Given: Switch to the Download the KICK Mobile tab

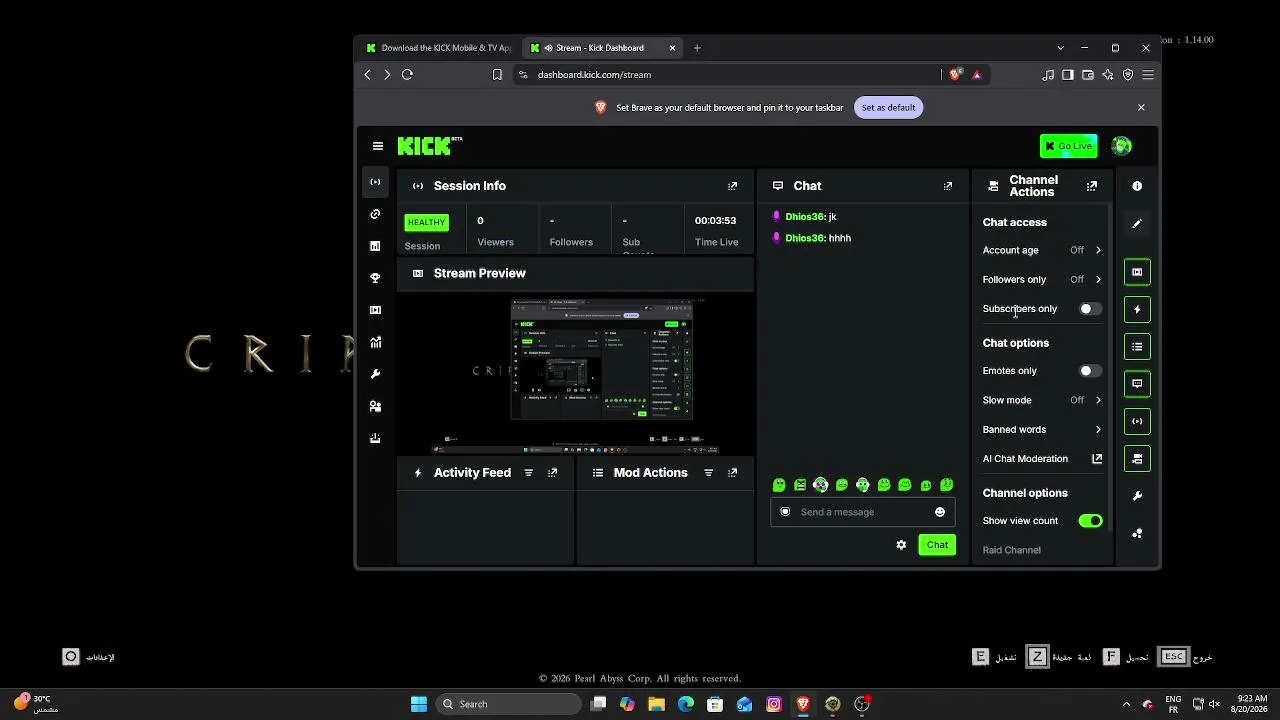Looking at the screenshot, I should click(x=439, y=48).
